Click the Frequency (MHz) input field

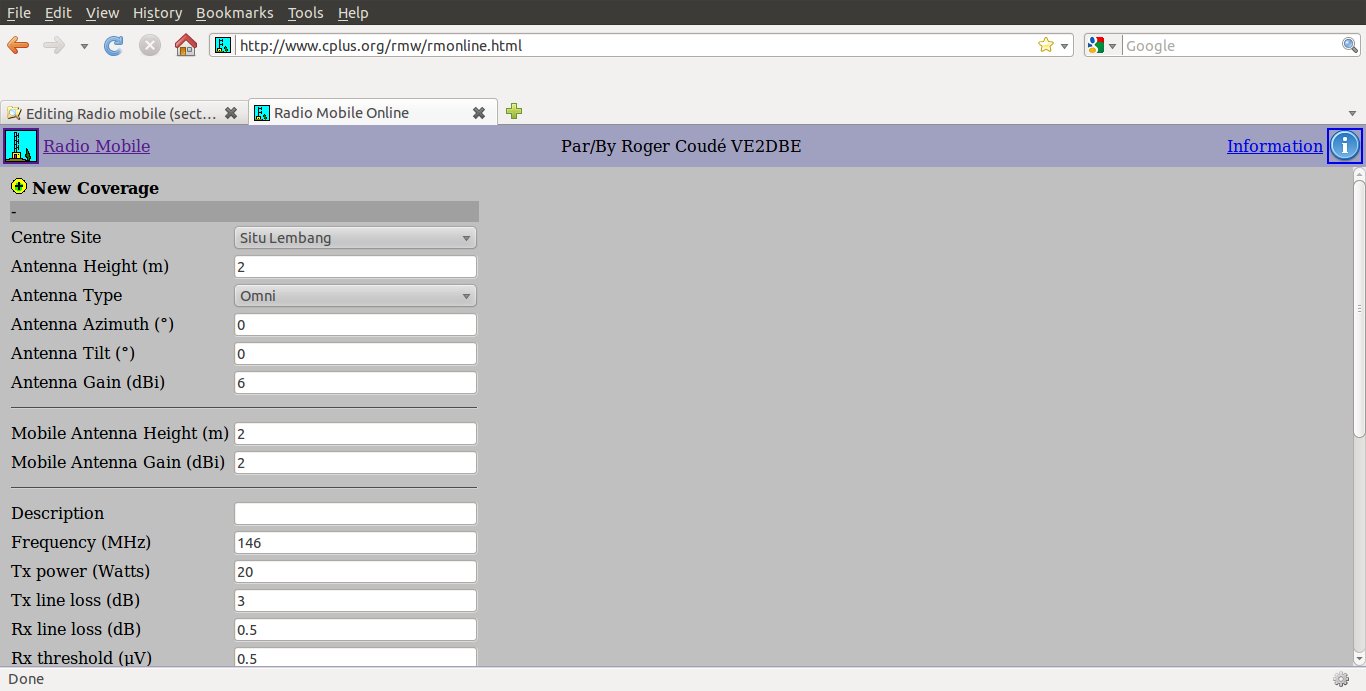(355, 542)
